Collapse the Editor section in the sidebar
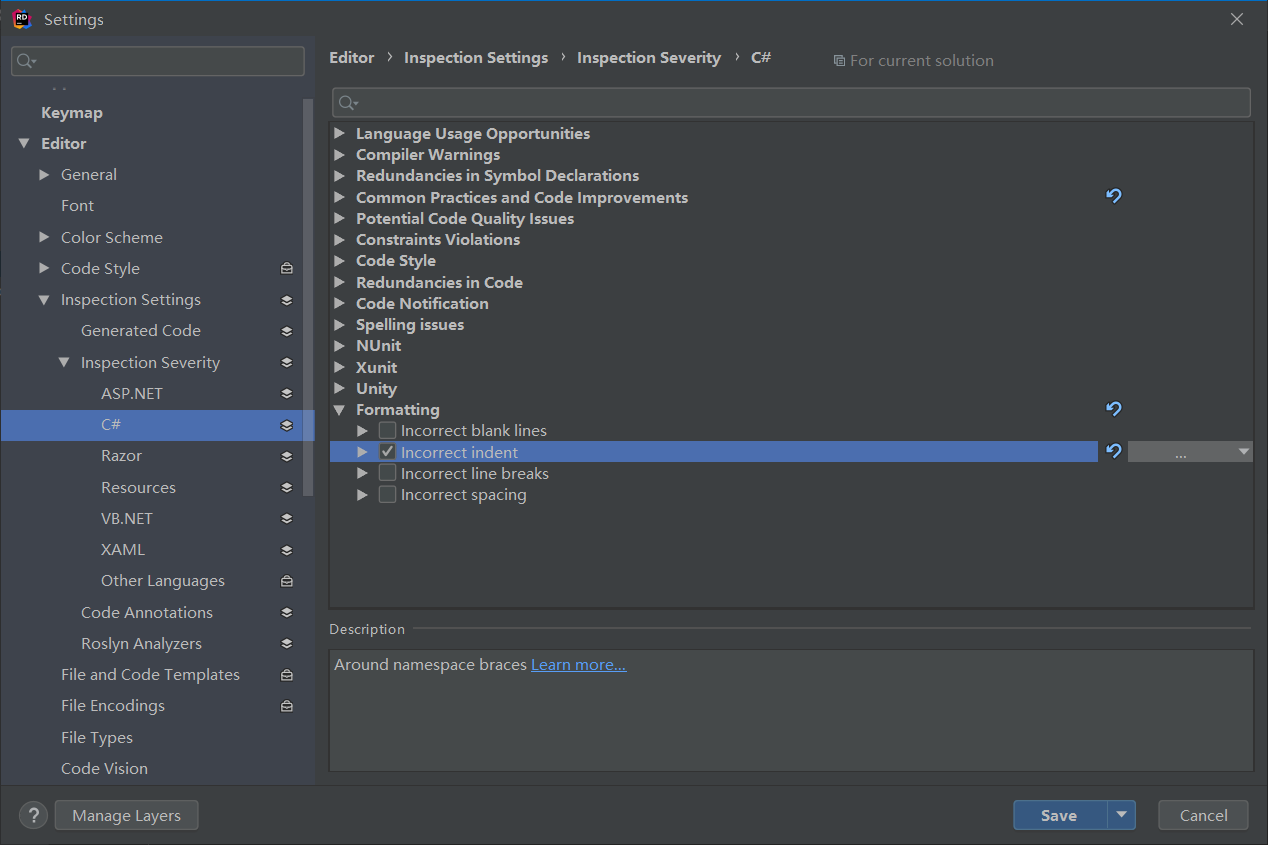 (x=24, y=144)
